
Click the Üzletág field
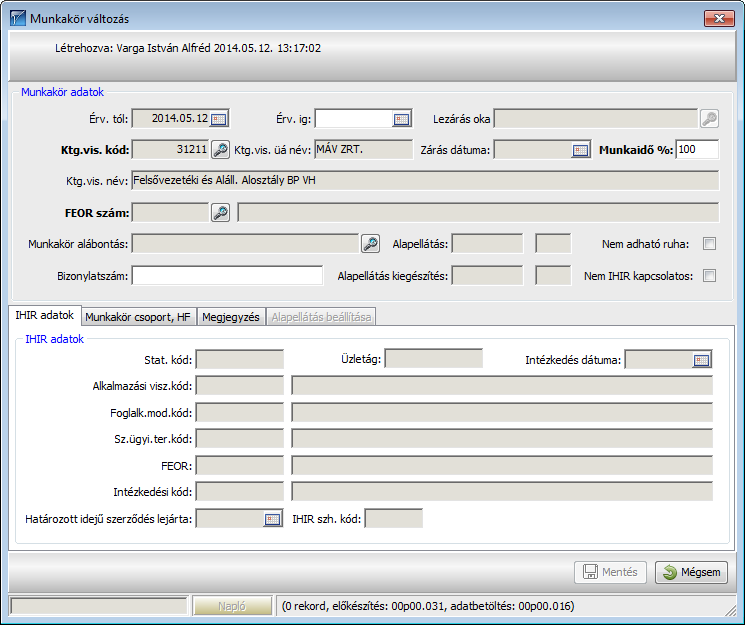click(434, 359)
